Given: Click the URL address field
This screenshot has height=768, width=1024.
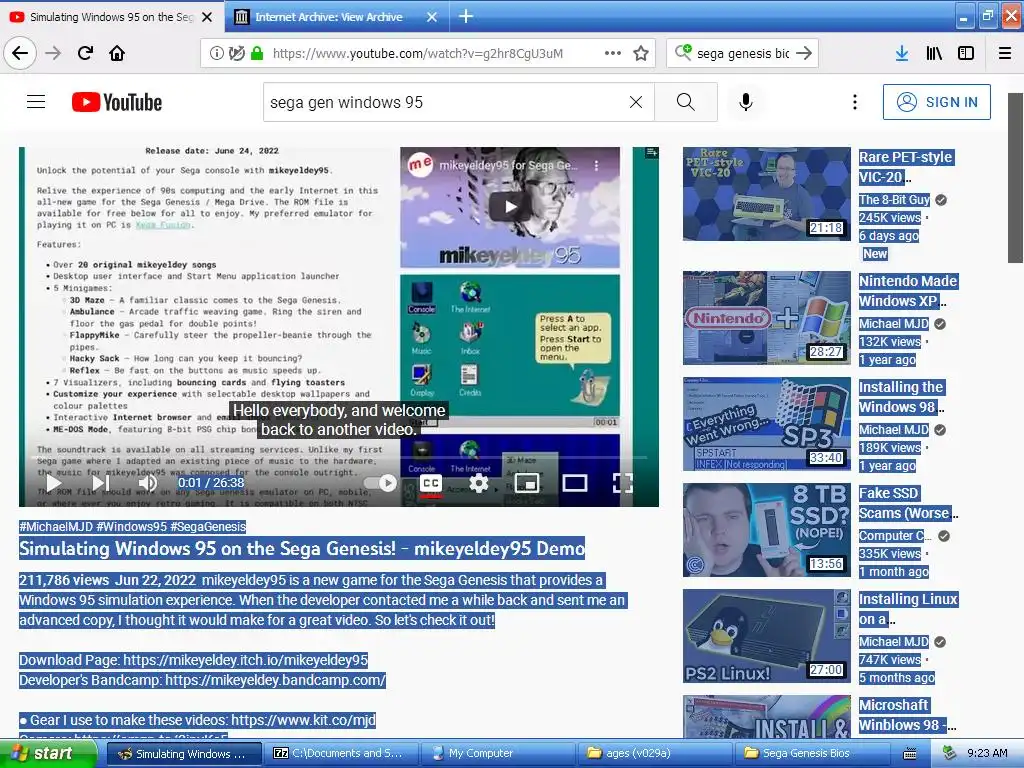Looking at the screenshot, I should click(417, 54).
